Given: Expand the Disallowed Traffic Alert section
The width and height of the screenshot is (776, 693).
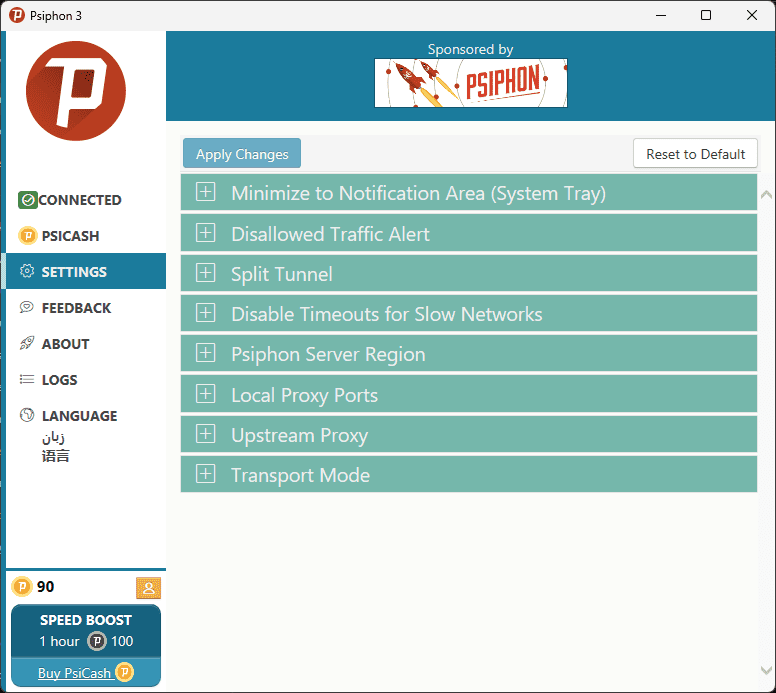Looking at the screenshot, I should point(469,233).
